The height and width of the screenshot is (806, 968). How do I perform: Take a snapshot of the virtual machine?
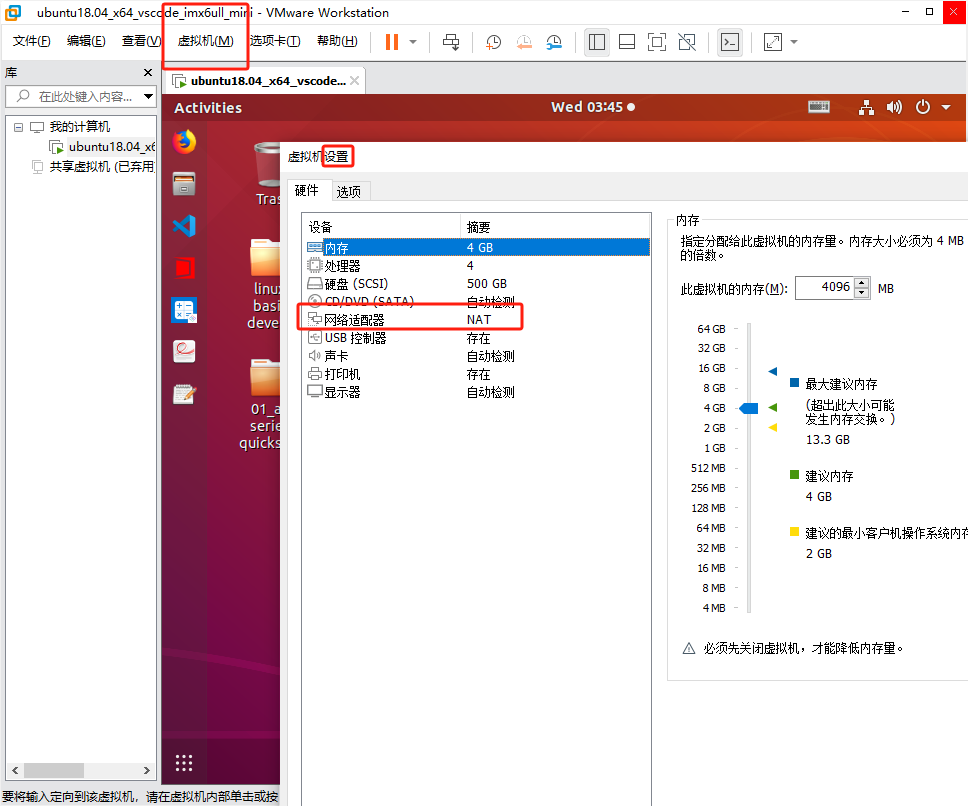[493, 42]
